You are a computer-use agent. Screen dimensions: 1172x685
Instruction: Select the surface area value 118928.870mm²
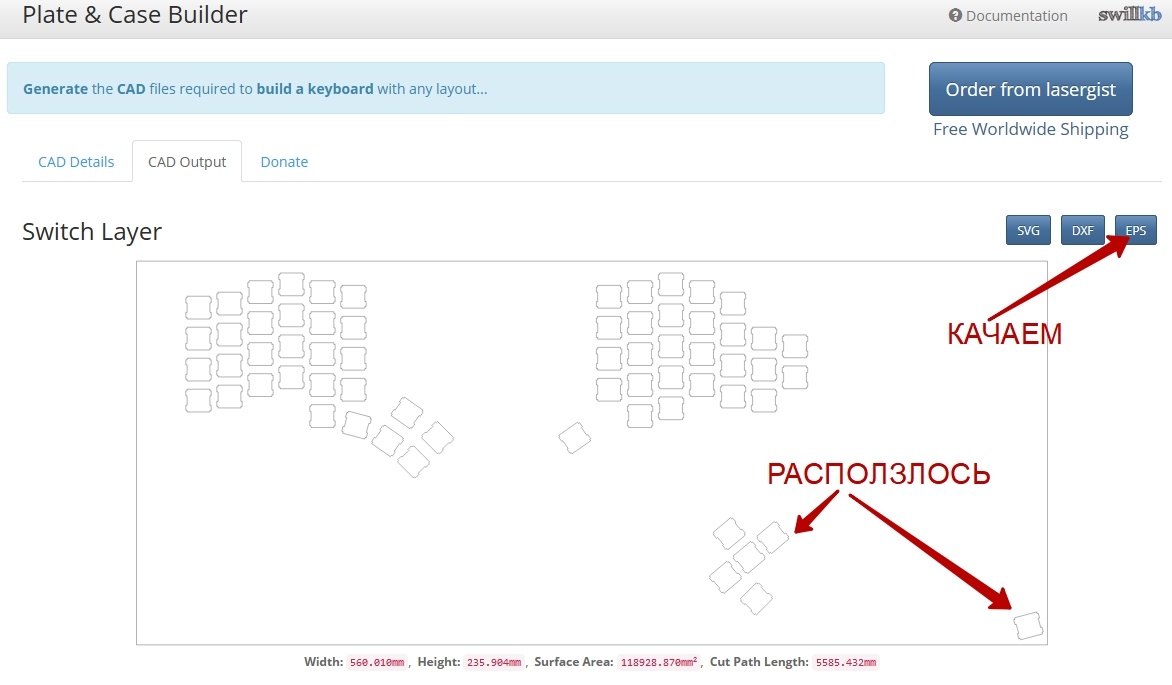[x=659, y=663]
